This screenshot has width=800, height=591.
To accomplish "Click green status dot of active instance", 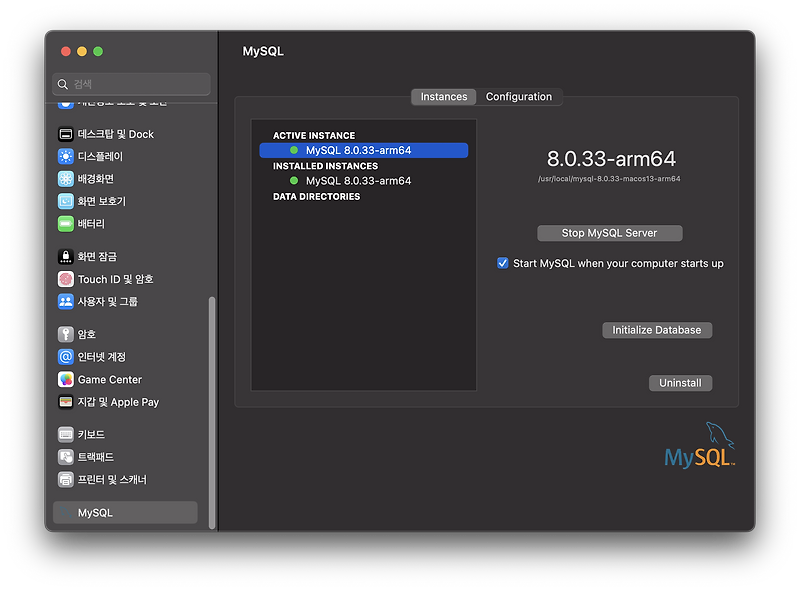I will tap(294, 150).
